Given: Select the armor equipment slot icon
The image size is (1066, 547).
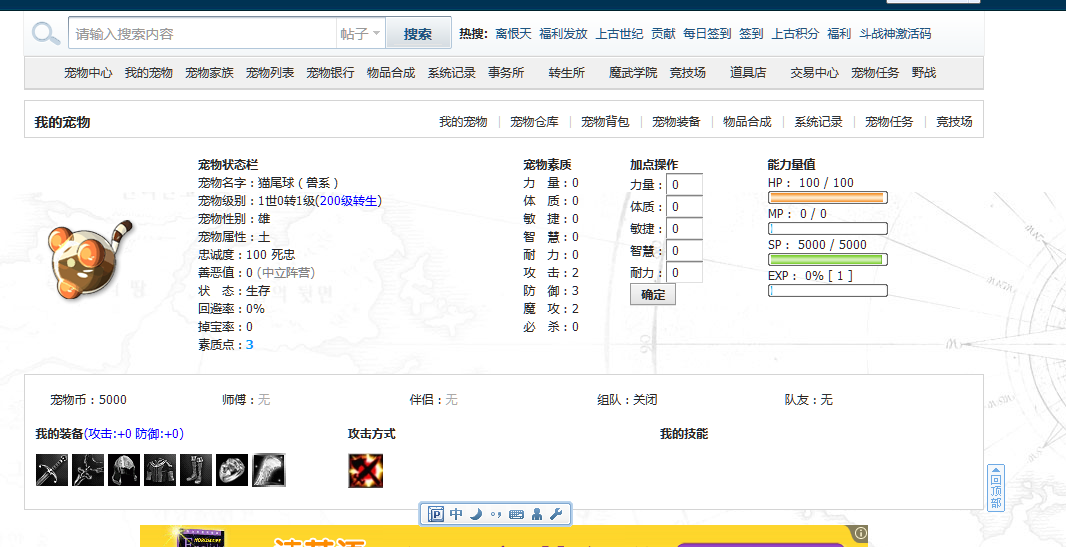Looking at the screenshot, I should 160,470.
